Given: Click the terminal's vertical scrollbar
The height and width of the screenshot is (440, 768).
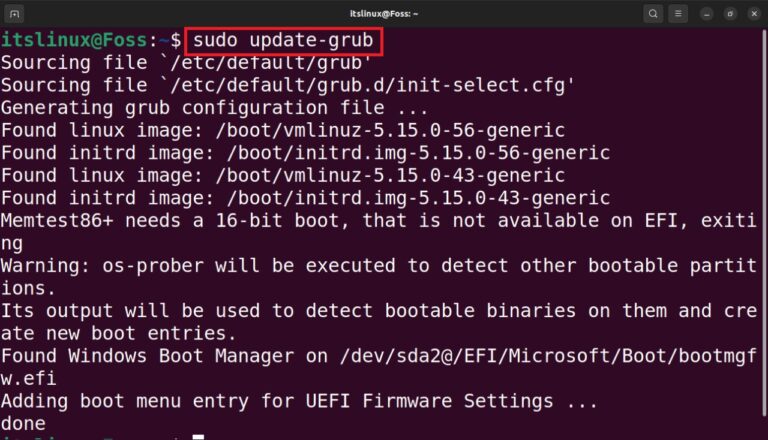Looking at the screenshot, I should coord(764,223).
